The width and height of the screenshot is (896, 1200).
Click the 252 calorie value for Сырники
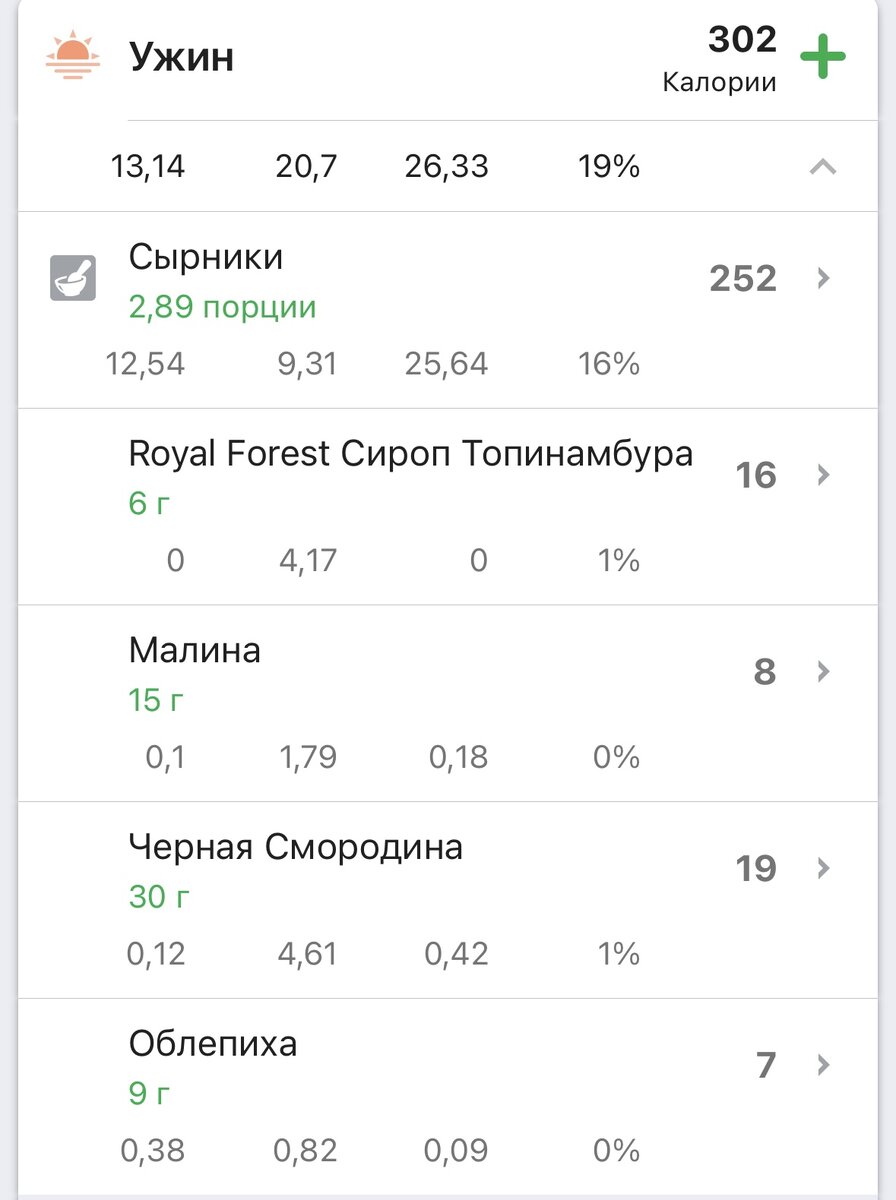pos(743,279)
